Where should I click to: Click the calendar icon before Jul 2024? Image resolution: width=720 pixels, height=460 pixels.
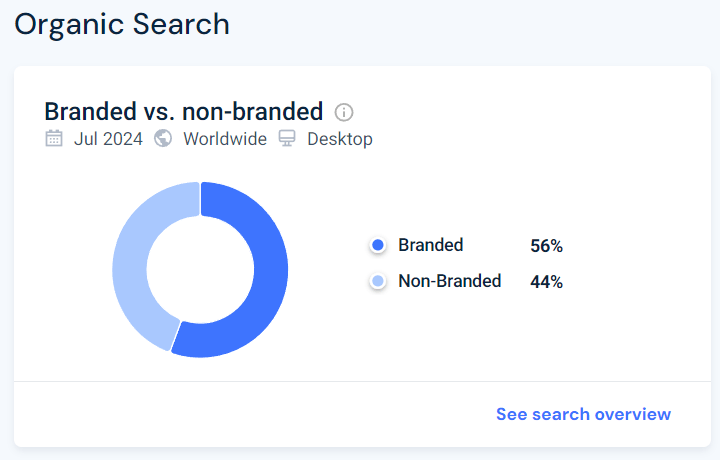pos(54,139)
